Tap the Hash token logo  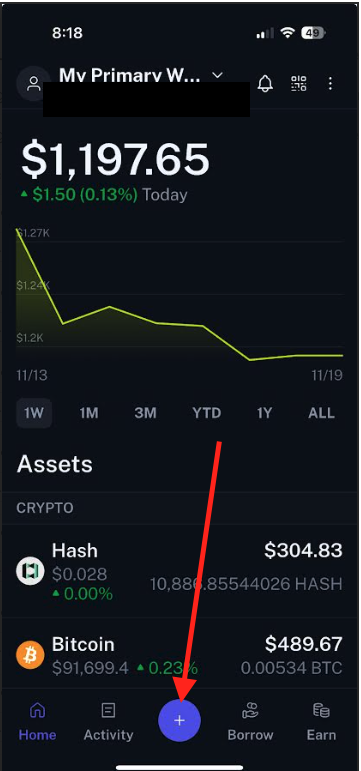pos(30,570)
